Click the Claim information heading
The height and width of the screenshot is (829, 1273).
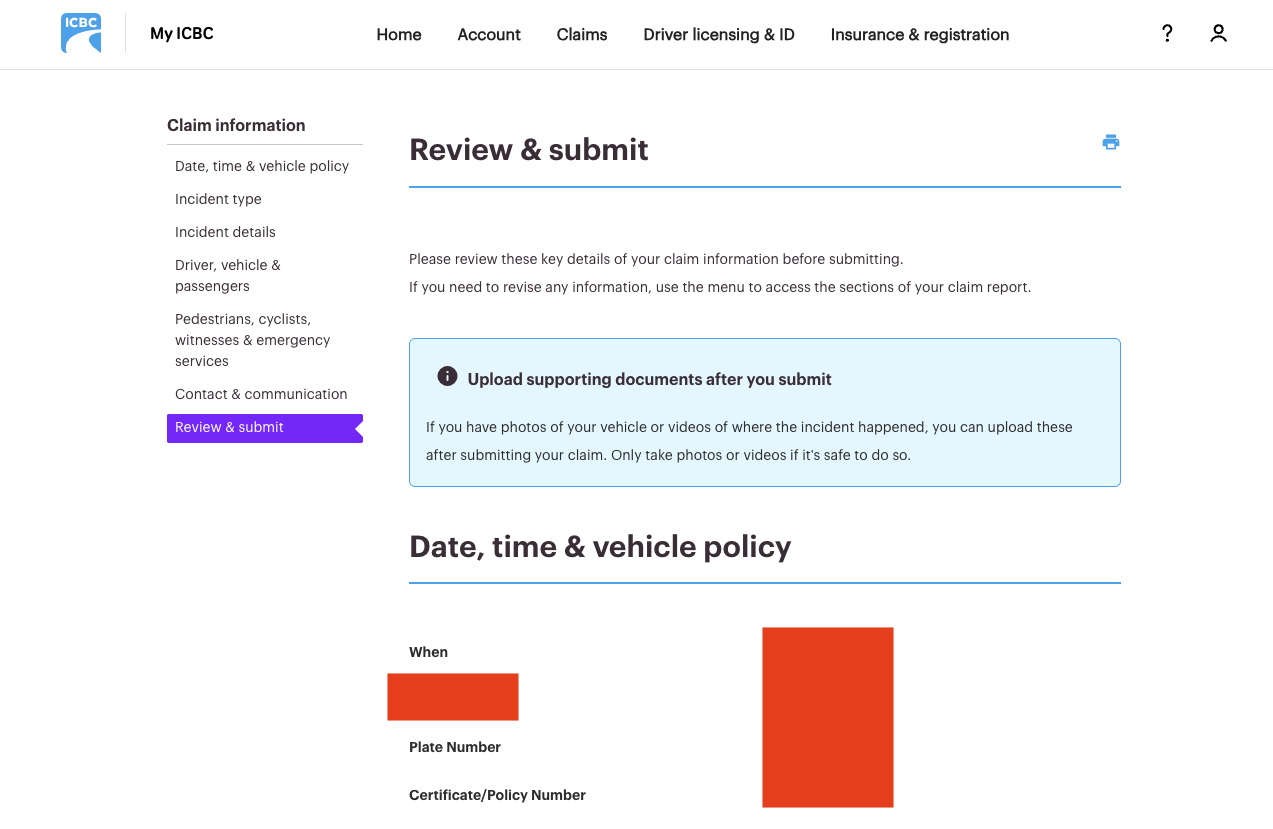pos(236,125)
